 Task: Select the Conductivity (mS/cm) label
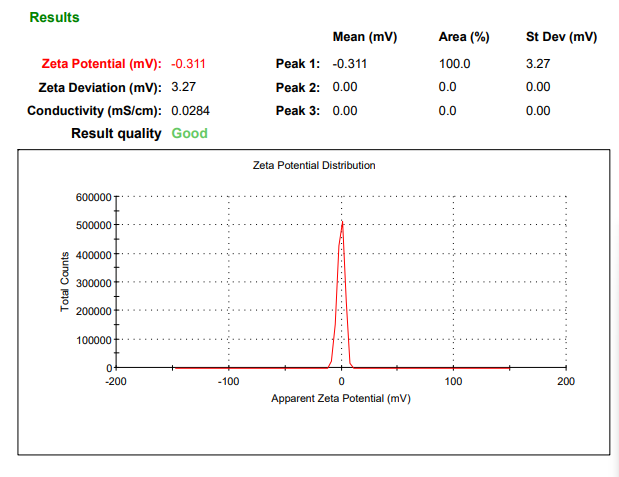[95, 110]
